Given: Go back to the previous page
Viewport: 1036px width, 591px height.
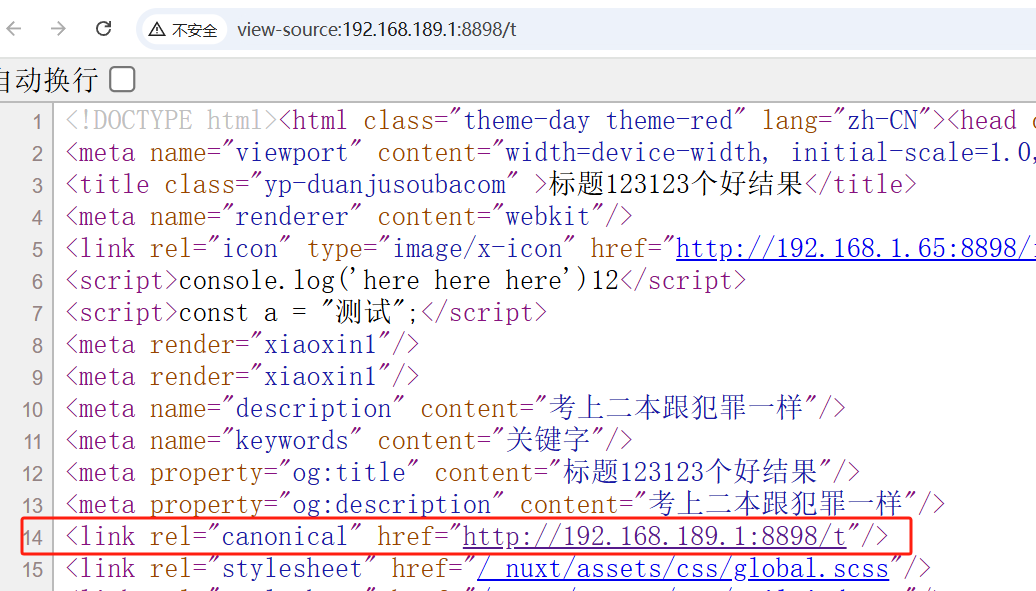Looking at the screenshot, I should coord(14,28).
